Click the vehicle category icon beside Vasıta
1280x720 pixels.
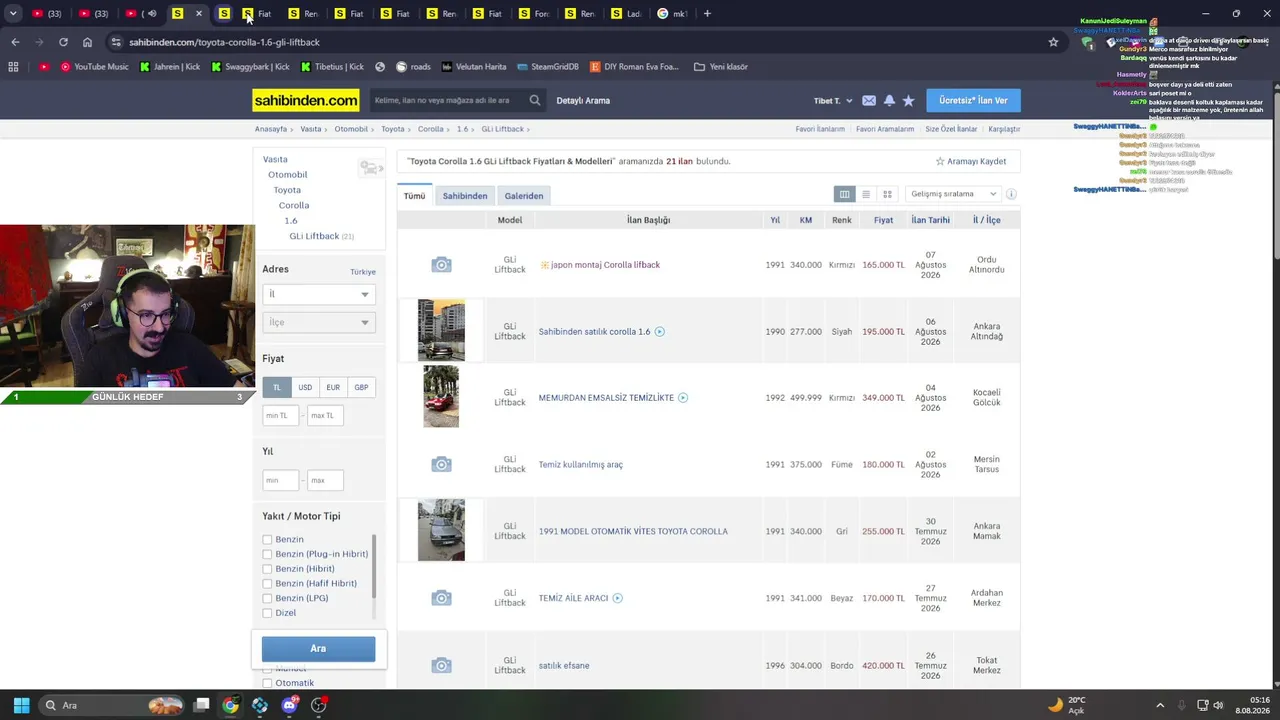(x=371, y=168)
